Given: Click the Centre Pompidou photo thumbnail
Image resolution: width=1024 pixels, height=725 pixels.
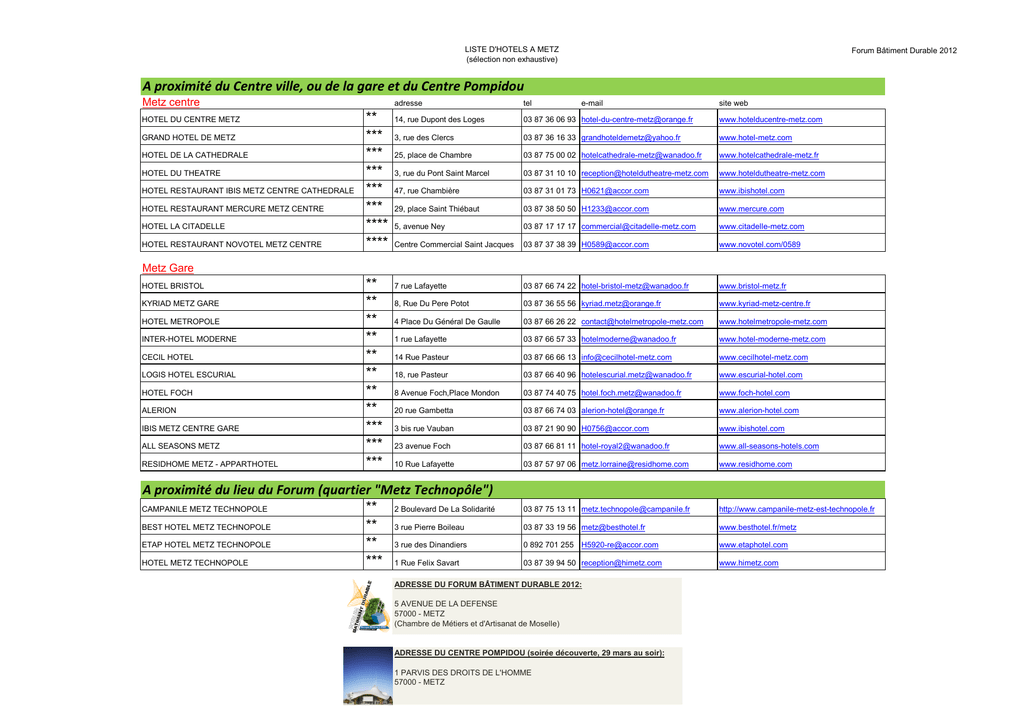Looking at the screenshot, I should pos(368,676).
